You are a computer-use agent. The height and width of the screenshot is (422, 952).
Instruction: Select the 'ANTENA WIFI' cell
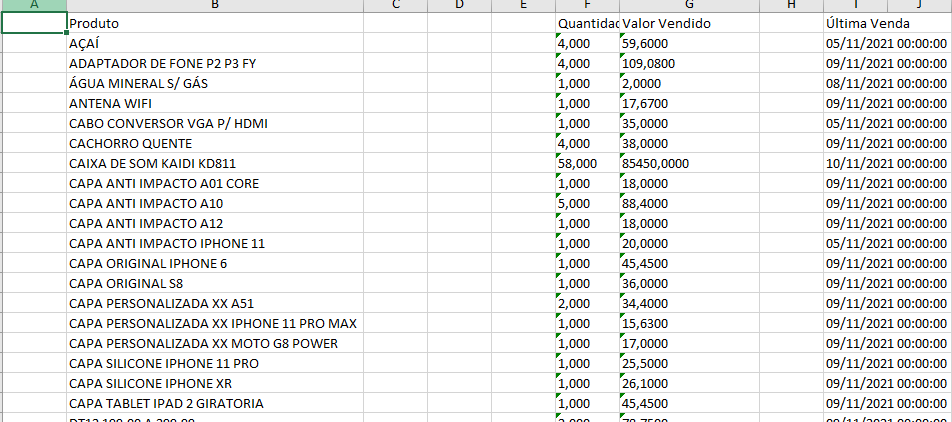[216, 103]
